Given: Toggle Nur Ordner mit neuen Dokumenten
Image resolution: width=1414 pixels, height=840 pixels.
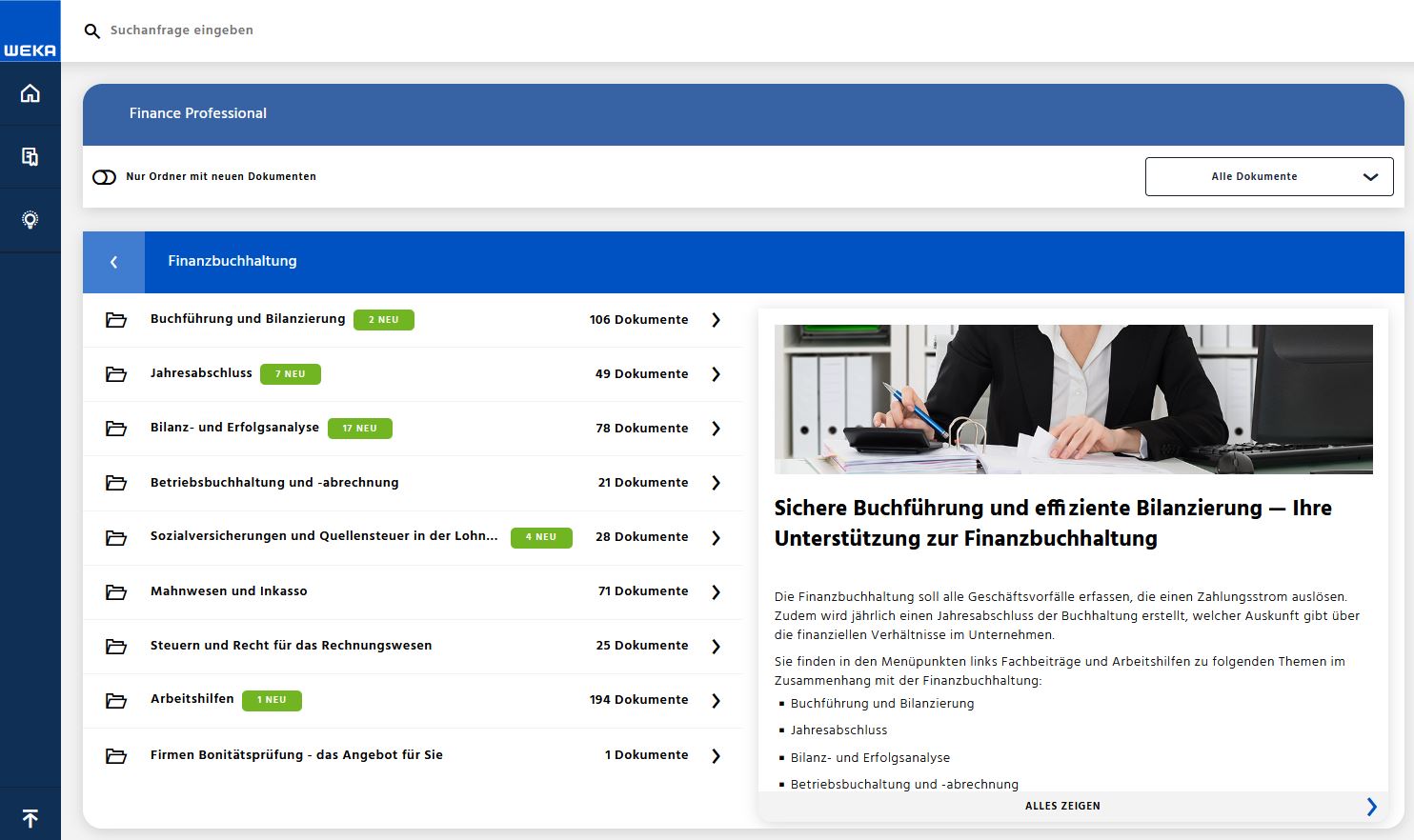Looking at the screenshot, I should click(104, 177).
